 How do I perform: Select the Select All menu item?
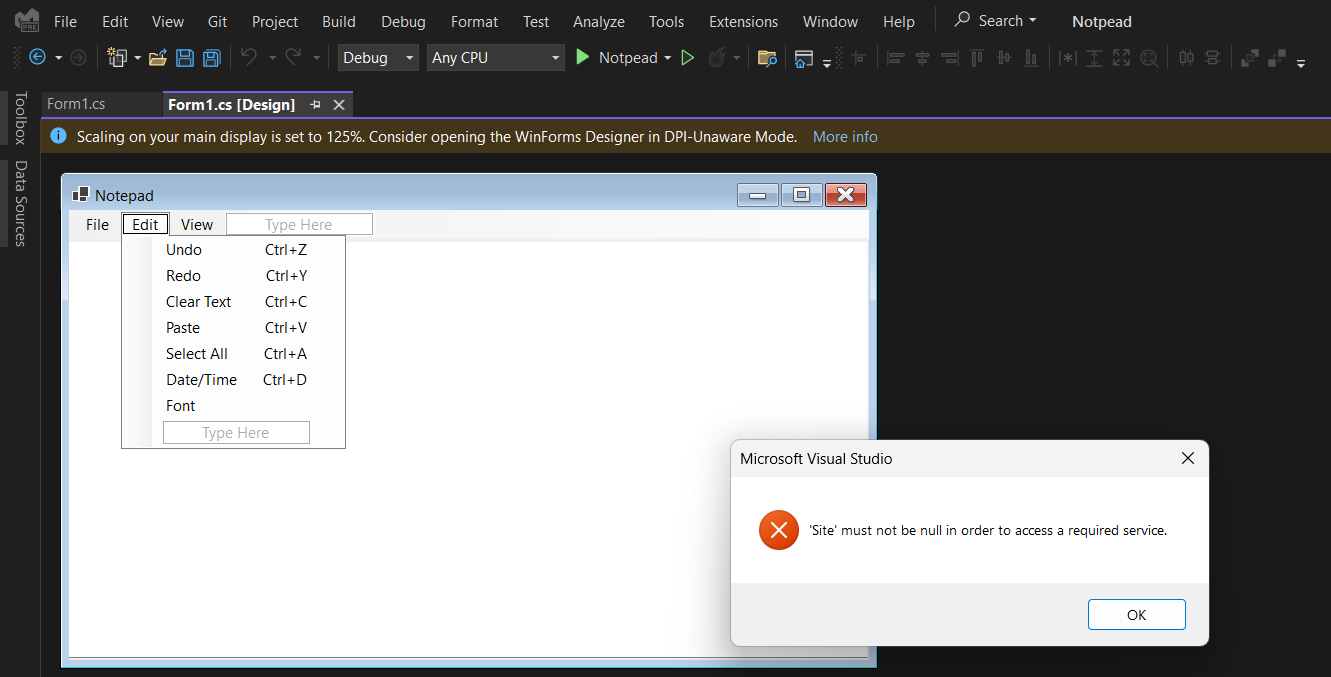click(234, 354)
